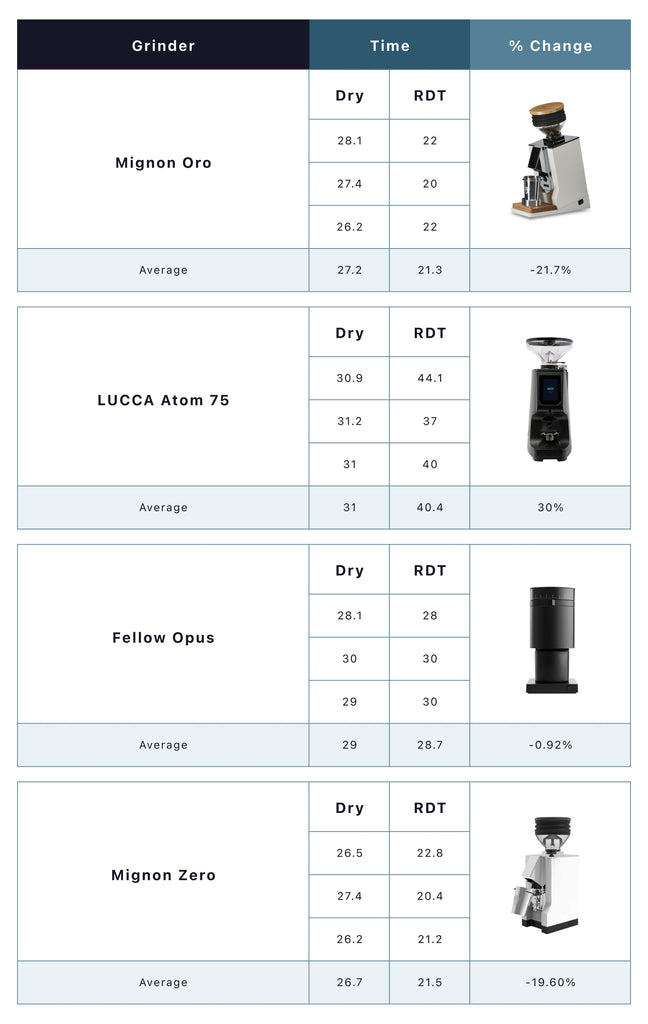The image size is (648, 1024).
Task: Select the -21.7% change value
Action: (550, 270)
